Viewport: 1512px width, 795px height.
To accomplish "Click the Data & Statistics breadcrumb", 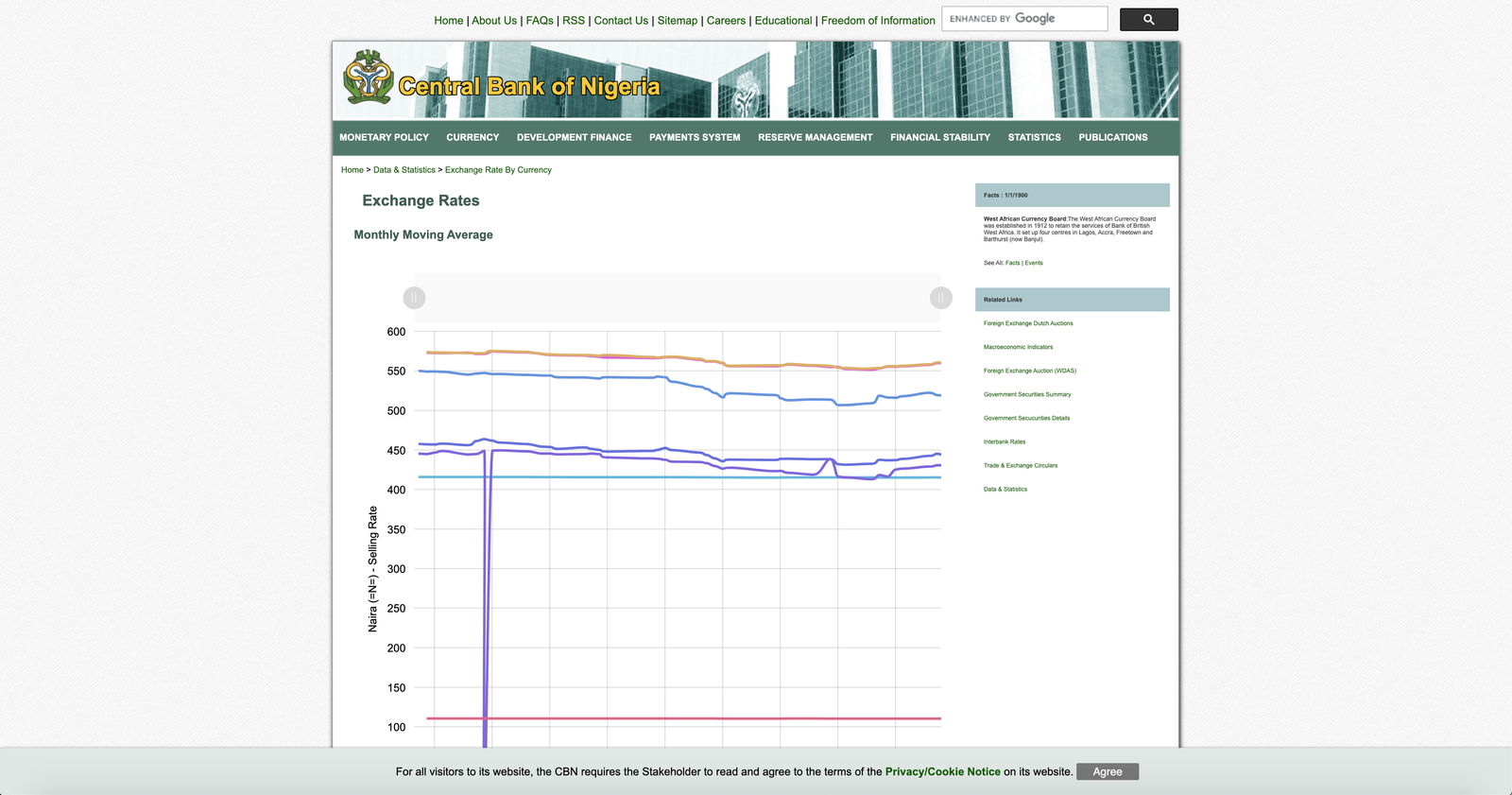I will [x=404, y=170].
